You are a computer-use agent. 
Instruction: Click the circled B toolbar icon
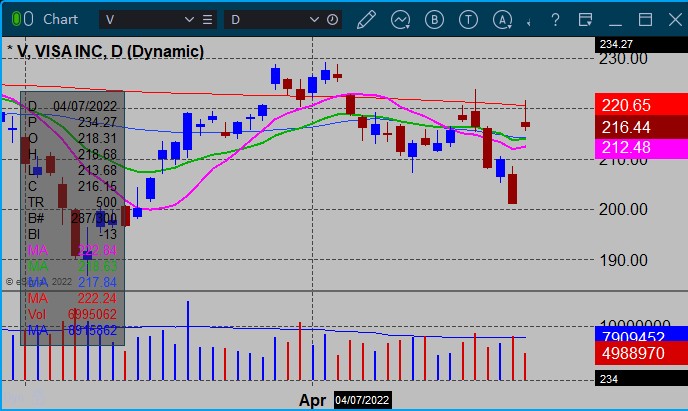434,20
